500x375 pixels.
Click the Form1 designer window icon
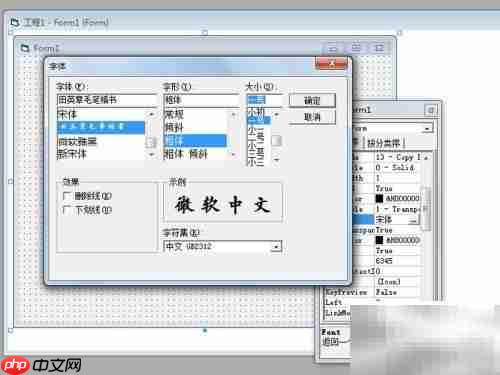click(25, 48)
